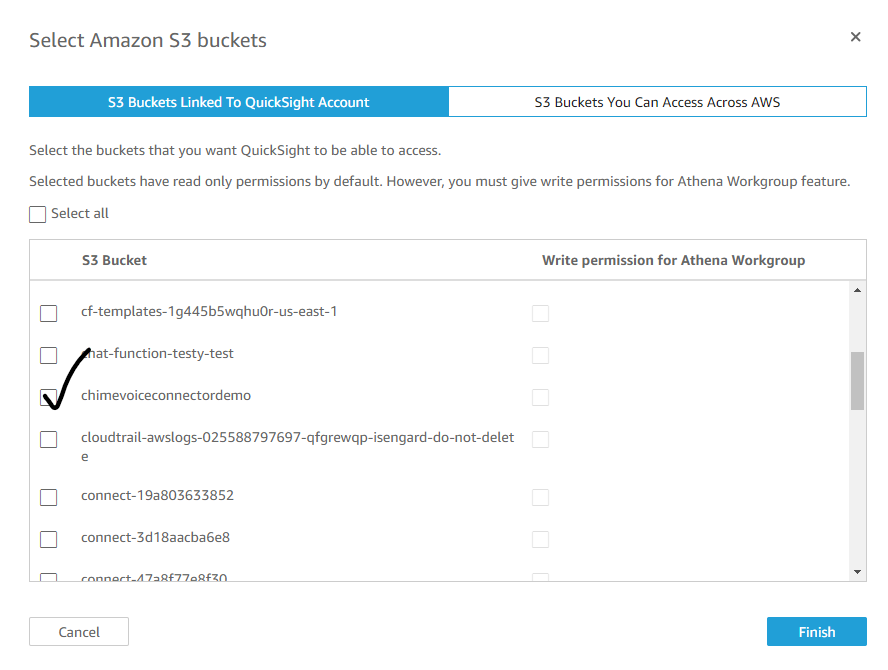Click the bucket list scroll up arrow

pos(857,290)
